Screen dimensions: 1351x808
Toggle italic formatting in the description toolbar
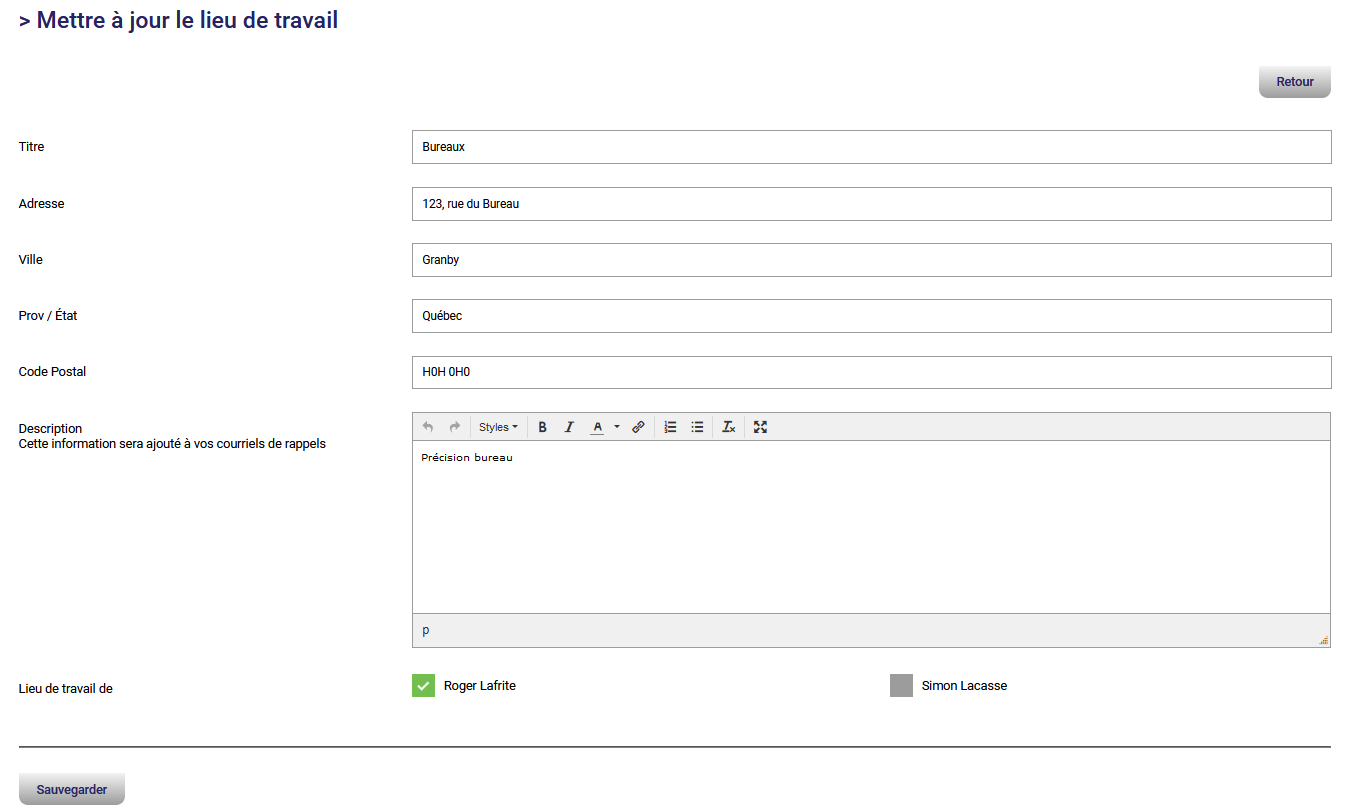569,427
